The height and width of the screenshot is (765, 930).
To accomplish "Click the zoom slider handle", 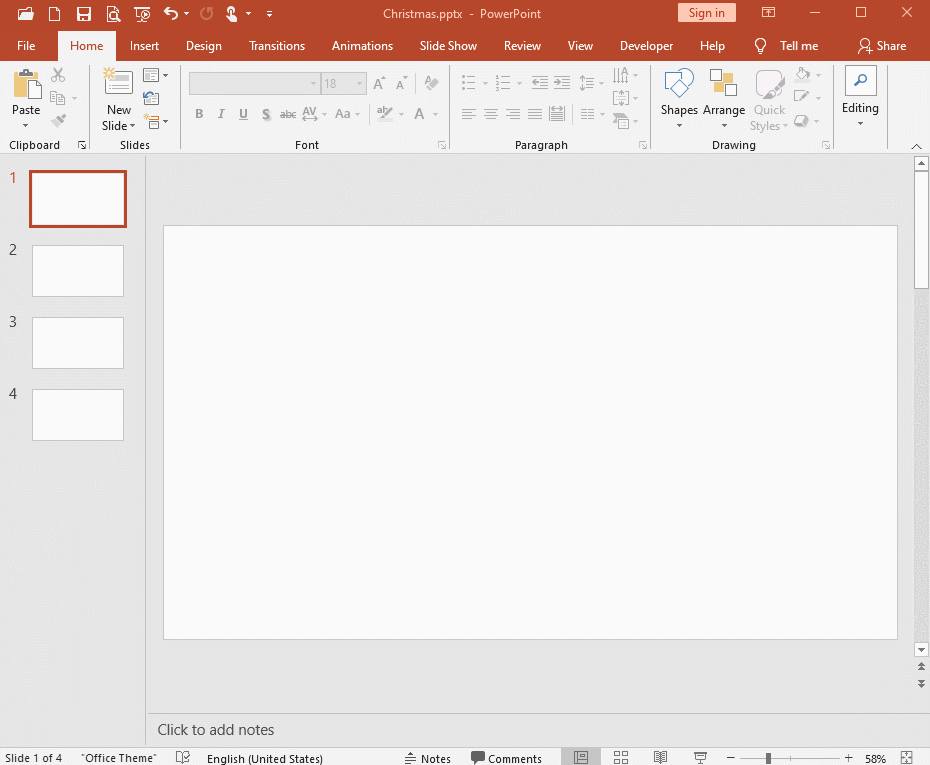I will pyautogui.click(x=768, y=758).
